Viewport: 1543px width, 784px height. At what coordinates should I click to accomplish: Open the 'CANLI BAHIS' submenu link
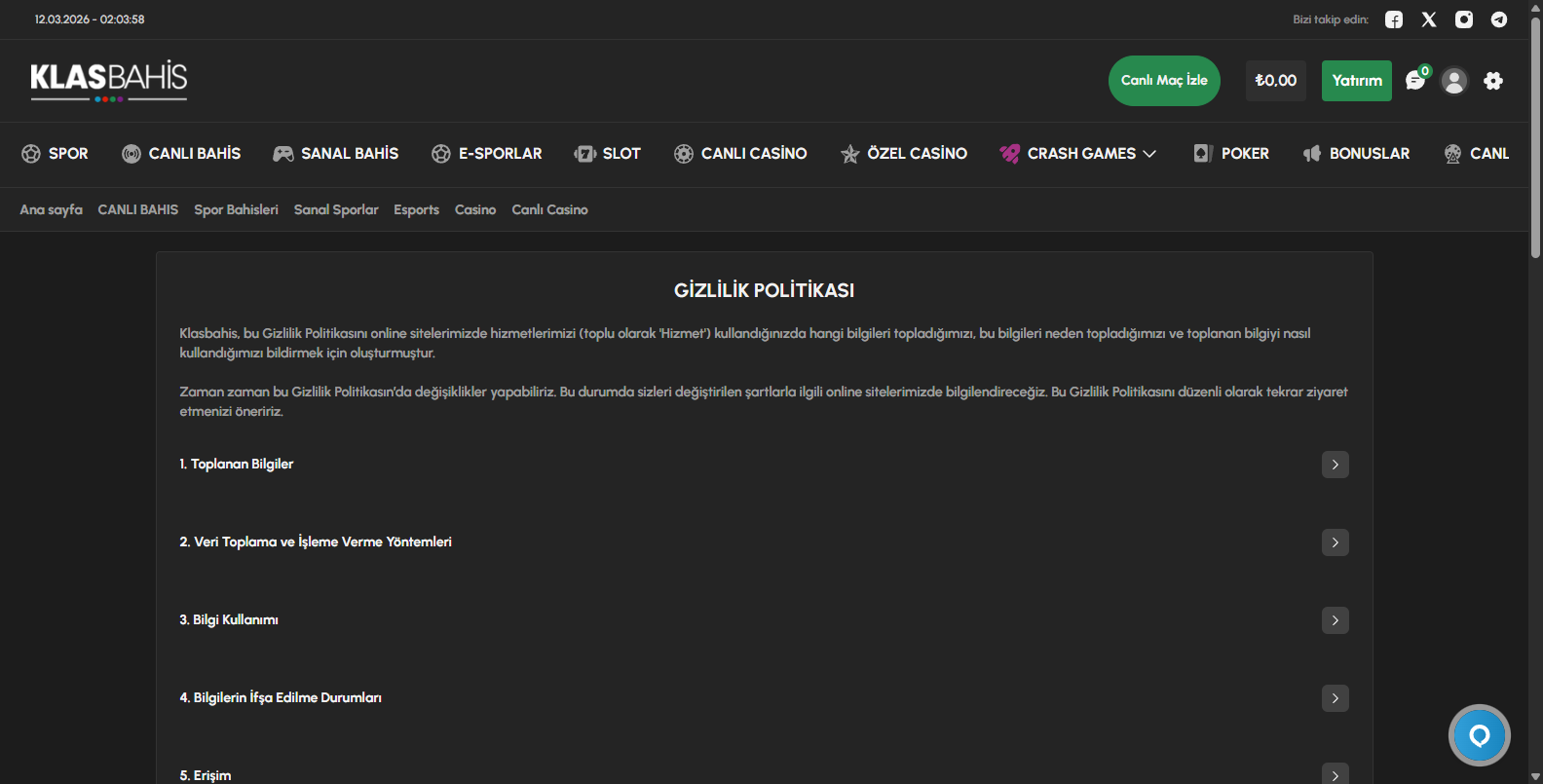tap(138, 209)
